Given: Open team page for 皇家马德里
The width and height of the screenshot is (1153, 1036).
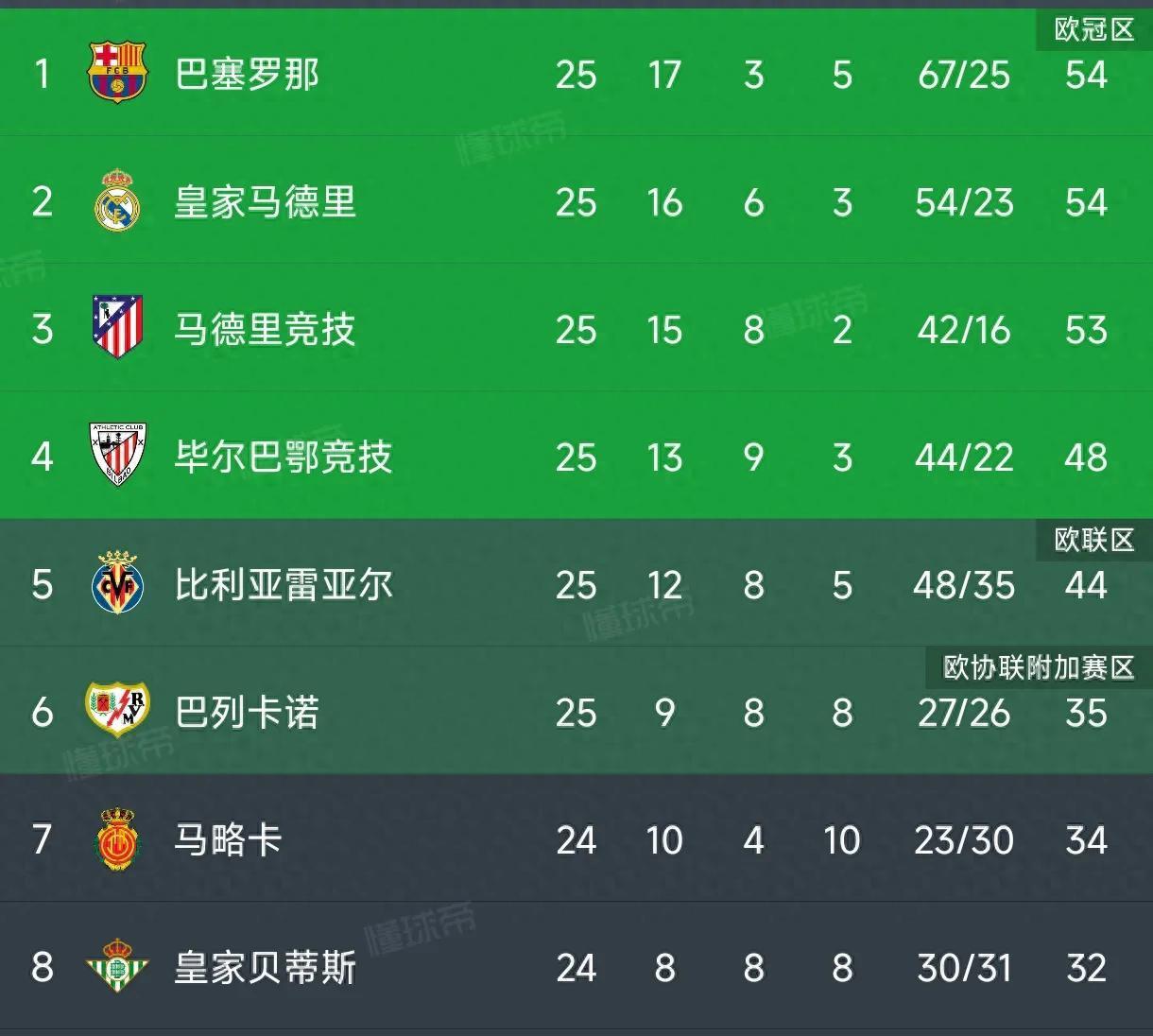Looking at the screenshot, I should [265, 202].
